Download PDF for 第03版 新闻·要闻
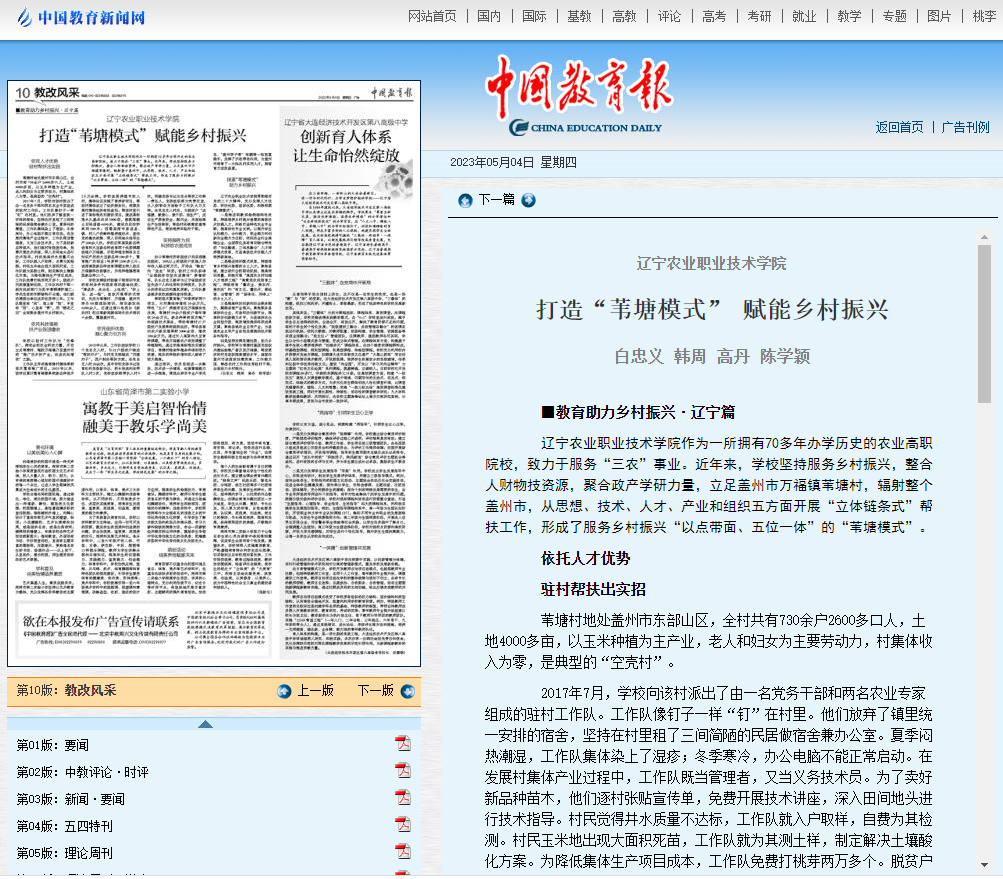The width and height of the screenshot is (1003, 879). click(403, 798)
